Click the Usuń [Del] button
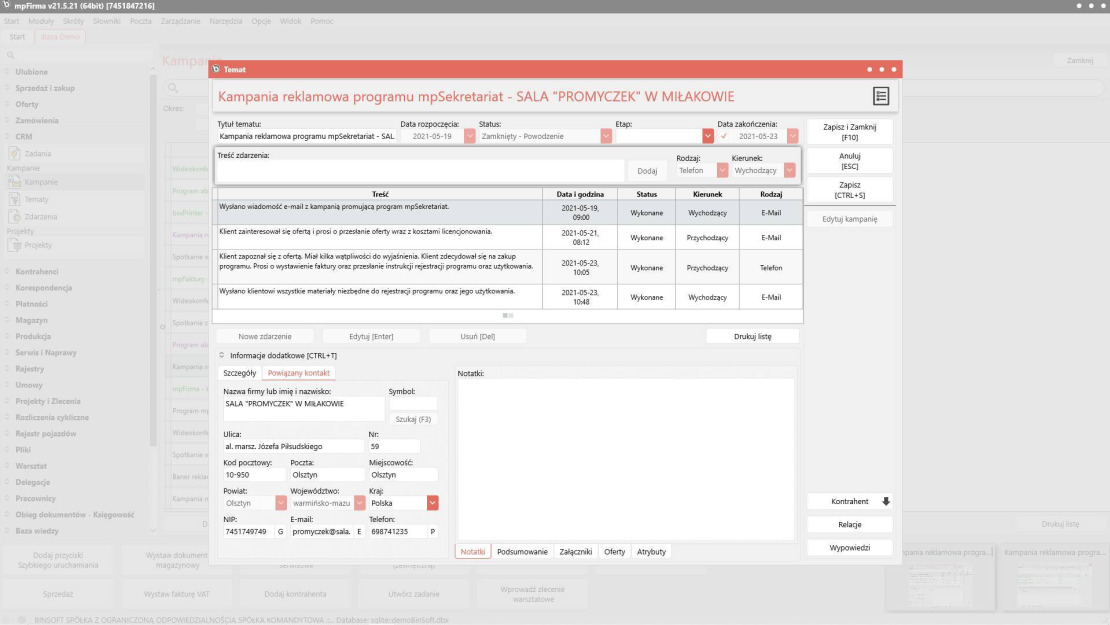The width and height of the screenshot is (1110, 625). [x=478, y=336]
